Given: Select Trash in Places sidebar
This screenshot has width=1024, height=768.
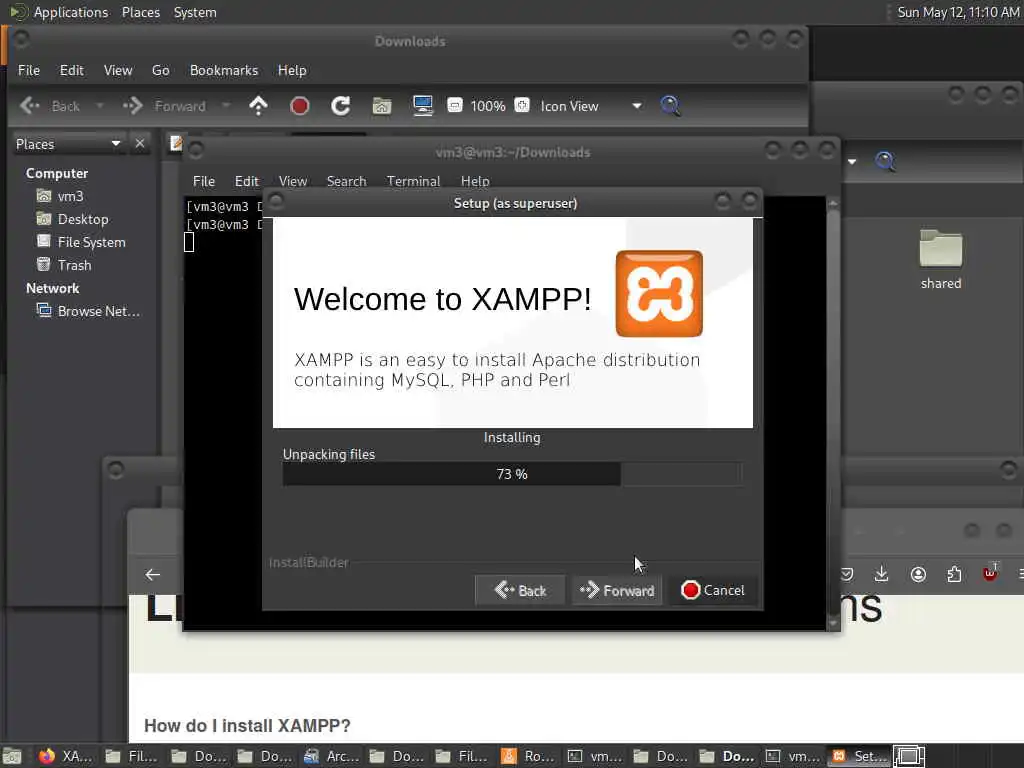Looking at the screenshot, I should 74,264.
